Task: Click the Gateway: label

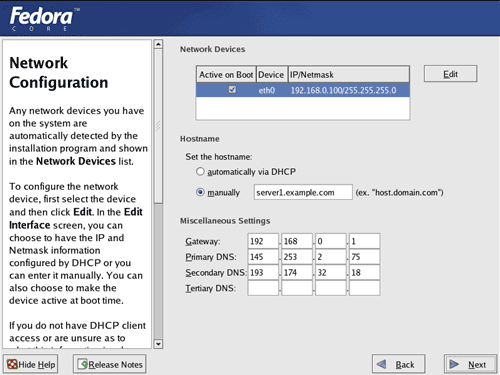Action: coord(203,241)
